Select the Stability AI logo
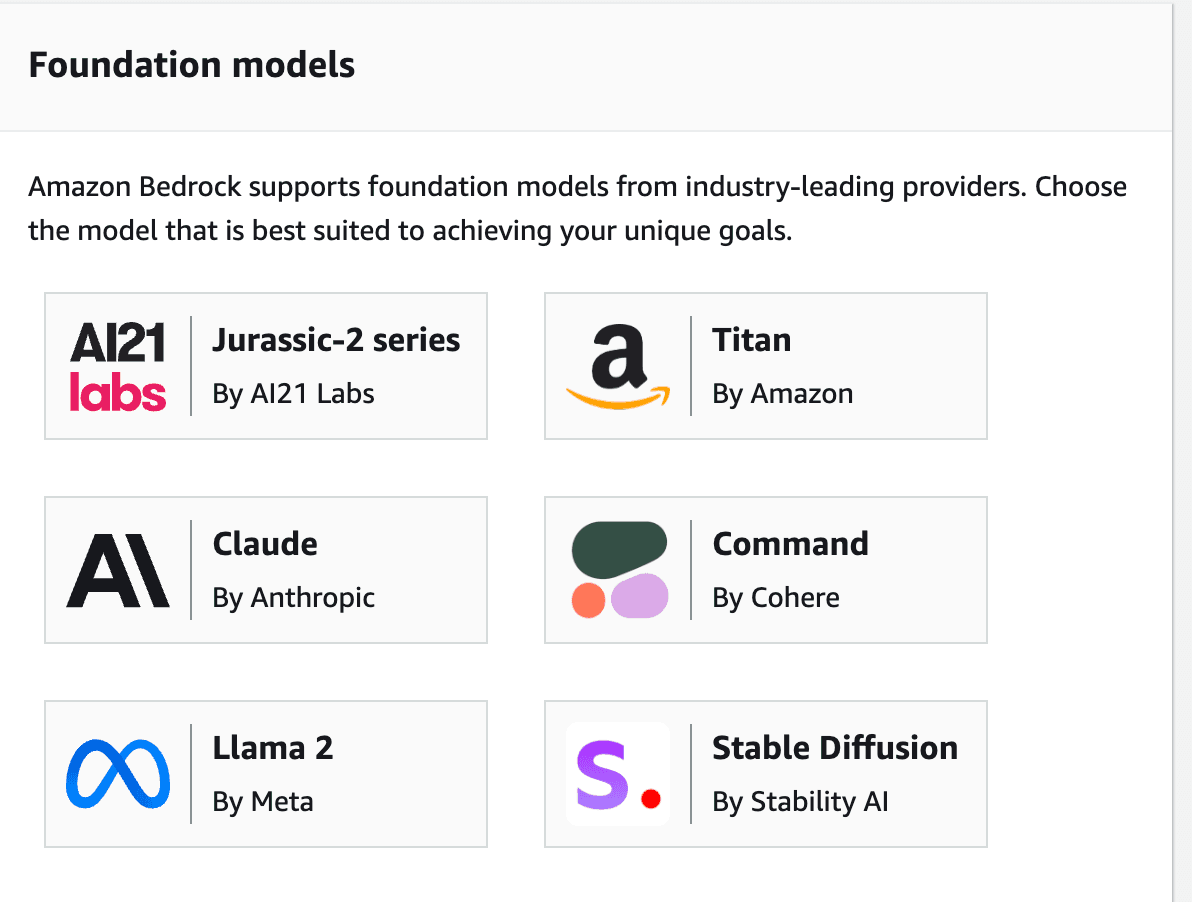1192x902 pixels. [x=617, y=774]
